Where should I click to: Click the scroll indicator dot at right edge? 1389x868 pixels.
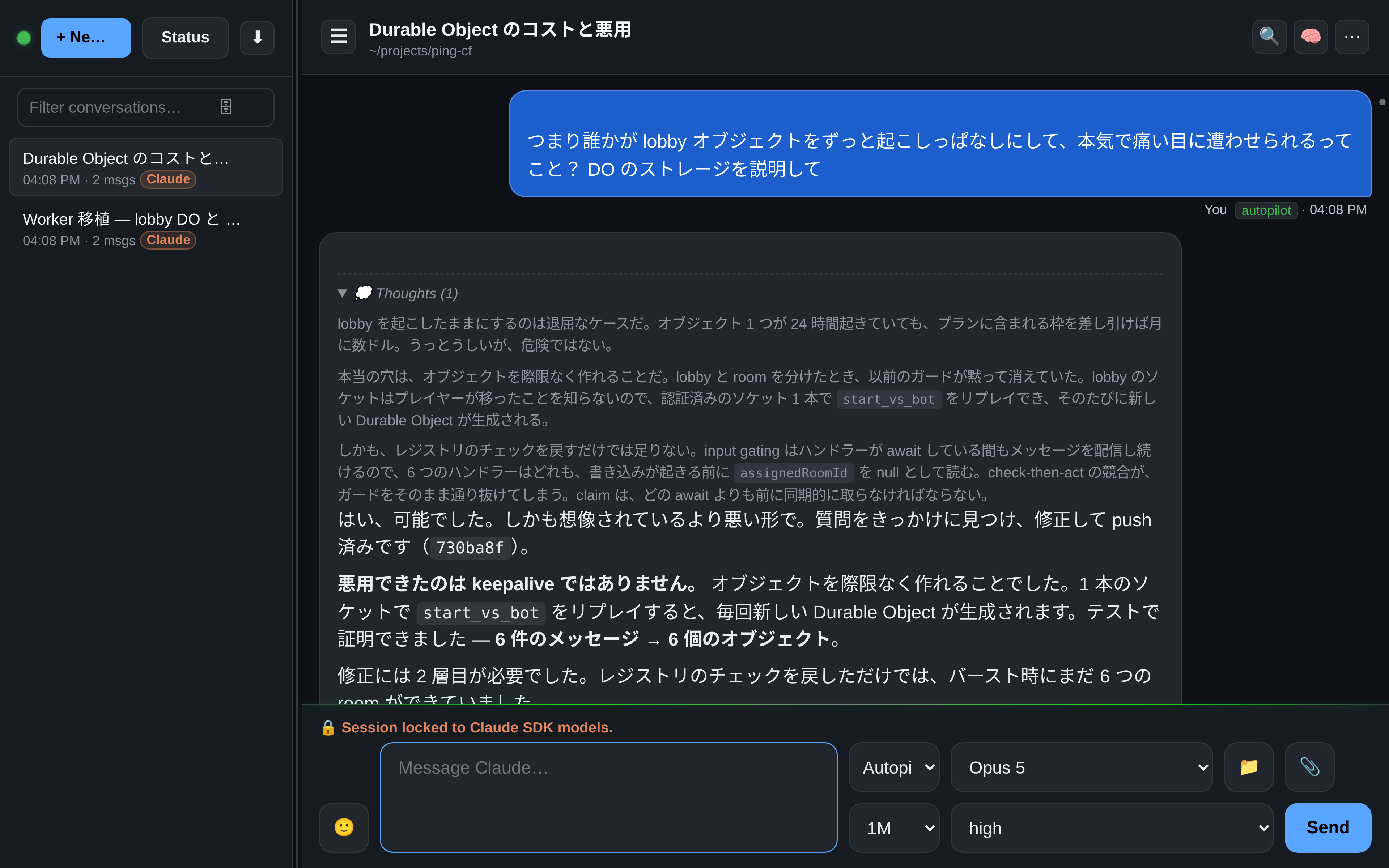click(1382, 102)
